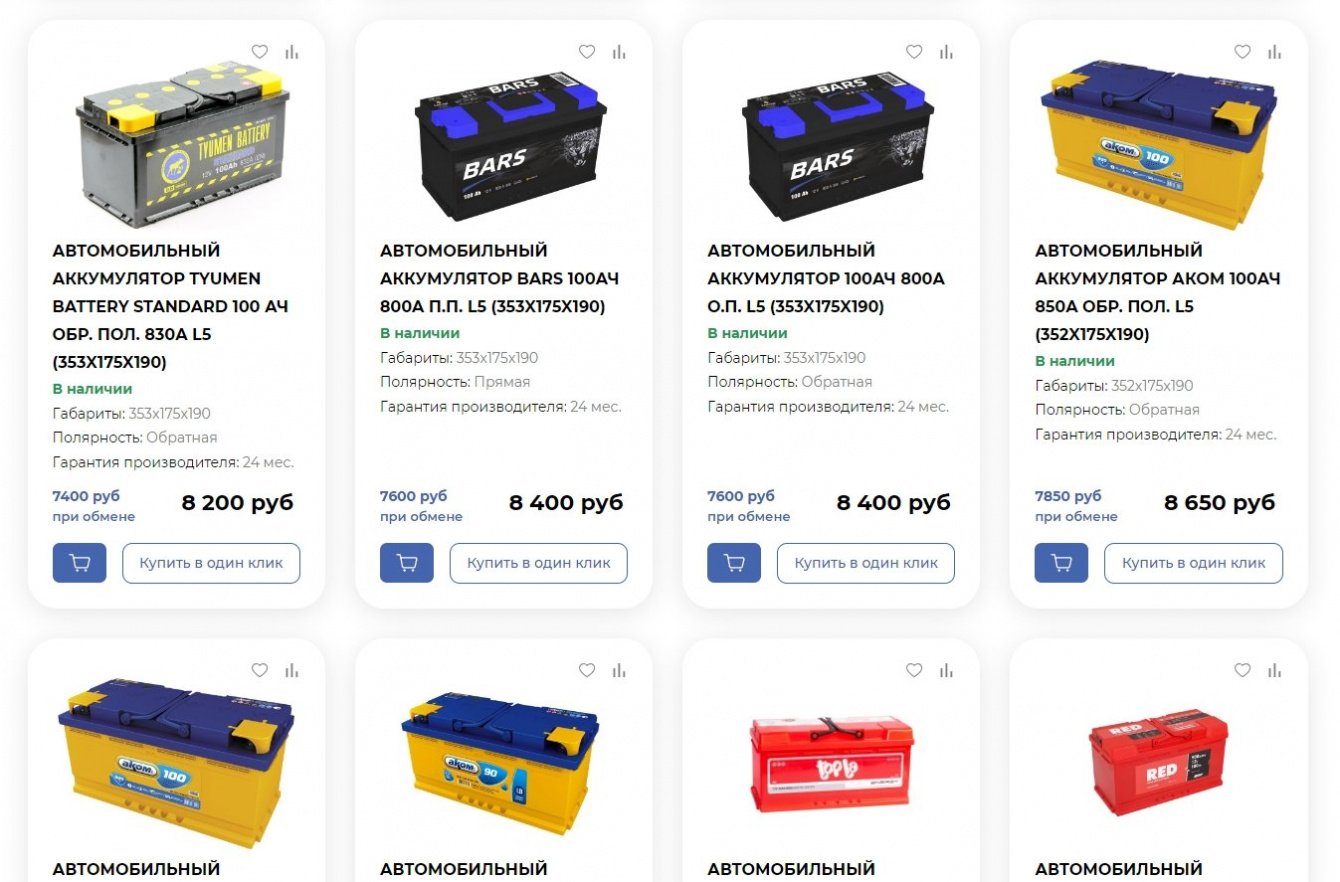The image size is (1340, 882).
Task: Click cart icon on BARS О.П. battery card
Action: click(x=734, y=563)
